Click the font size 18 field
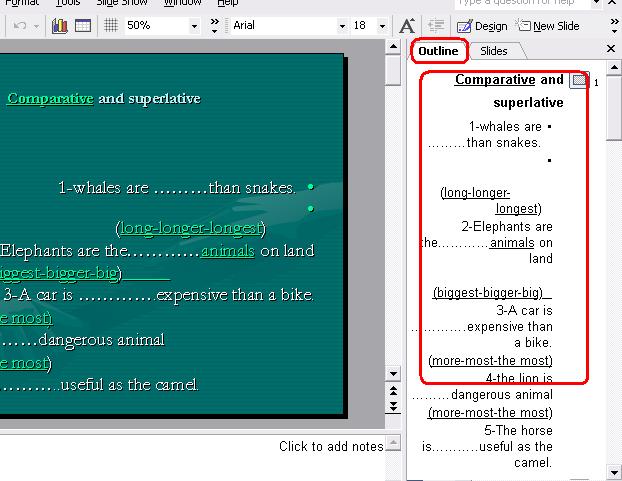 [364, 26]
